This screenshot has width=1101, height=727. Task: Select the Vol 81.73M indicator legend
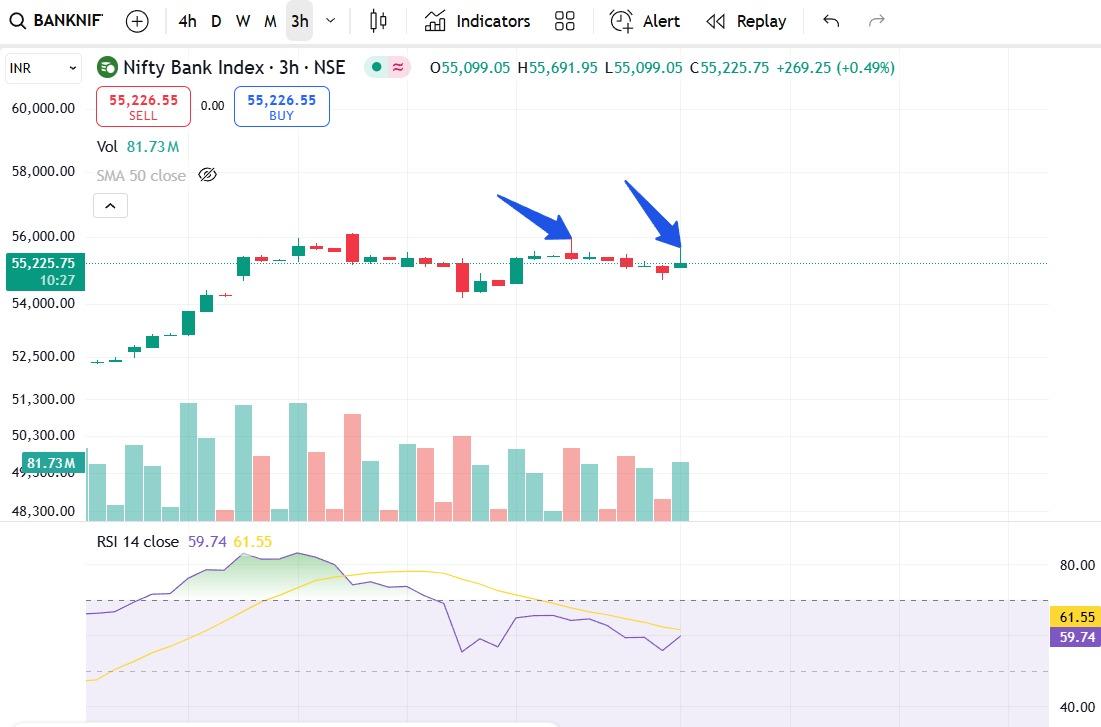[x=138, y=147]
